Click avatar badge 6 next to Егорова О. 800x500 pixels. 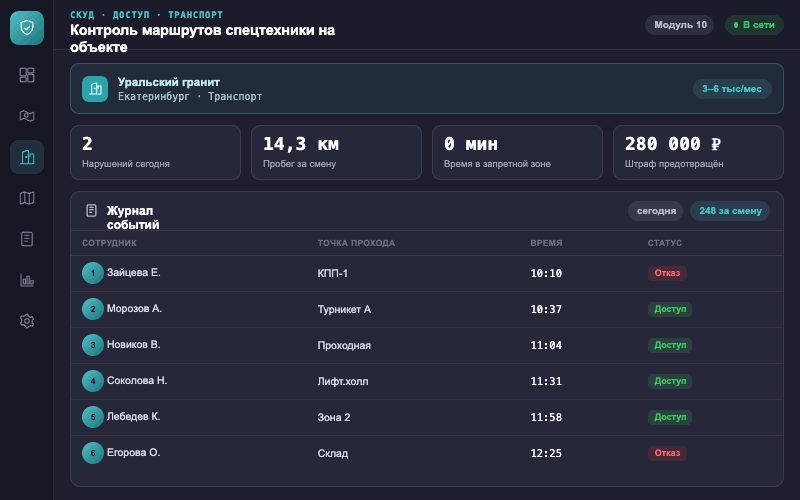coord(93,453)
